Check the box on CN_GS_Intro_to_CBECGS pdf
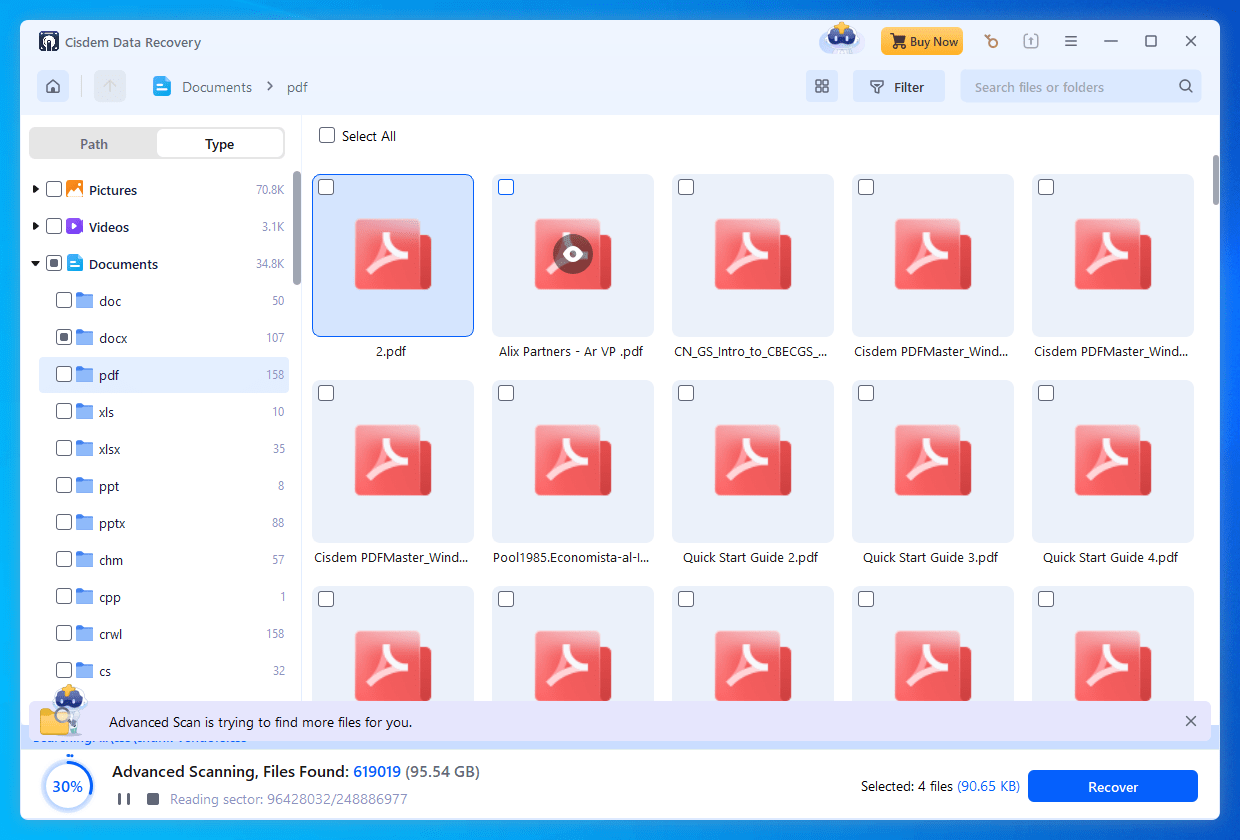 pos(686,187)
